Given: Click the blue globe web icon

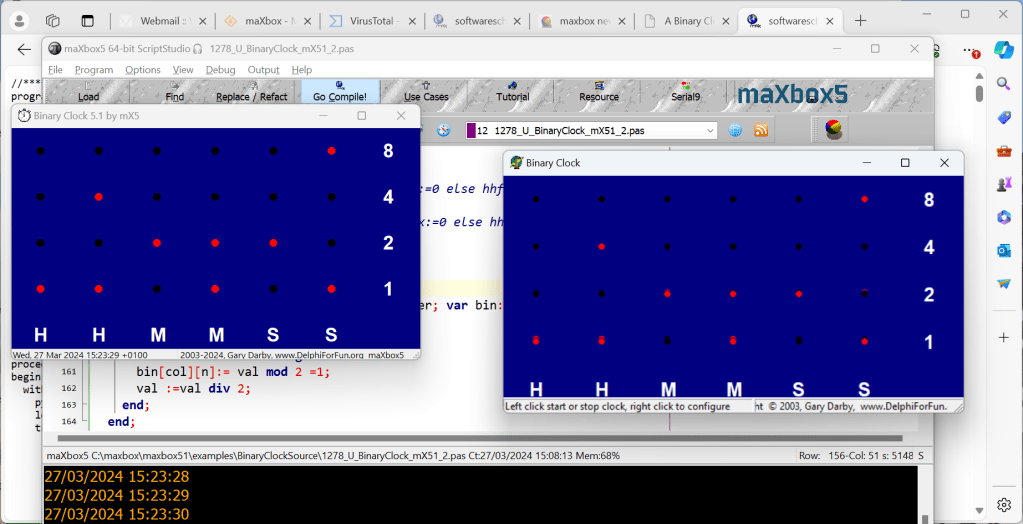Looking at the screenshot, I should (736, 130).
